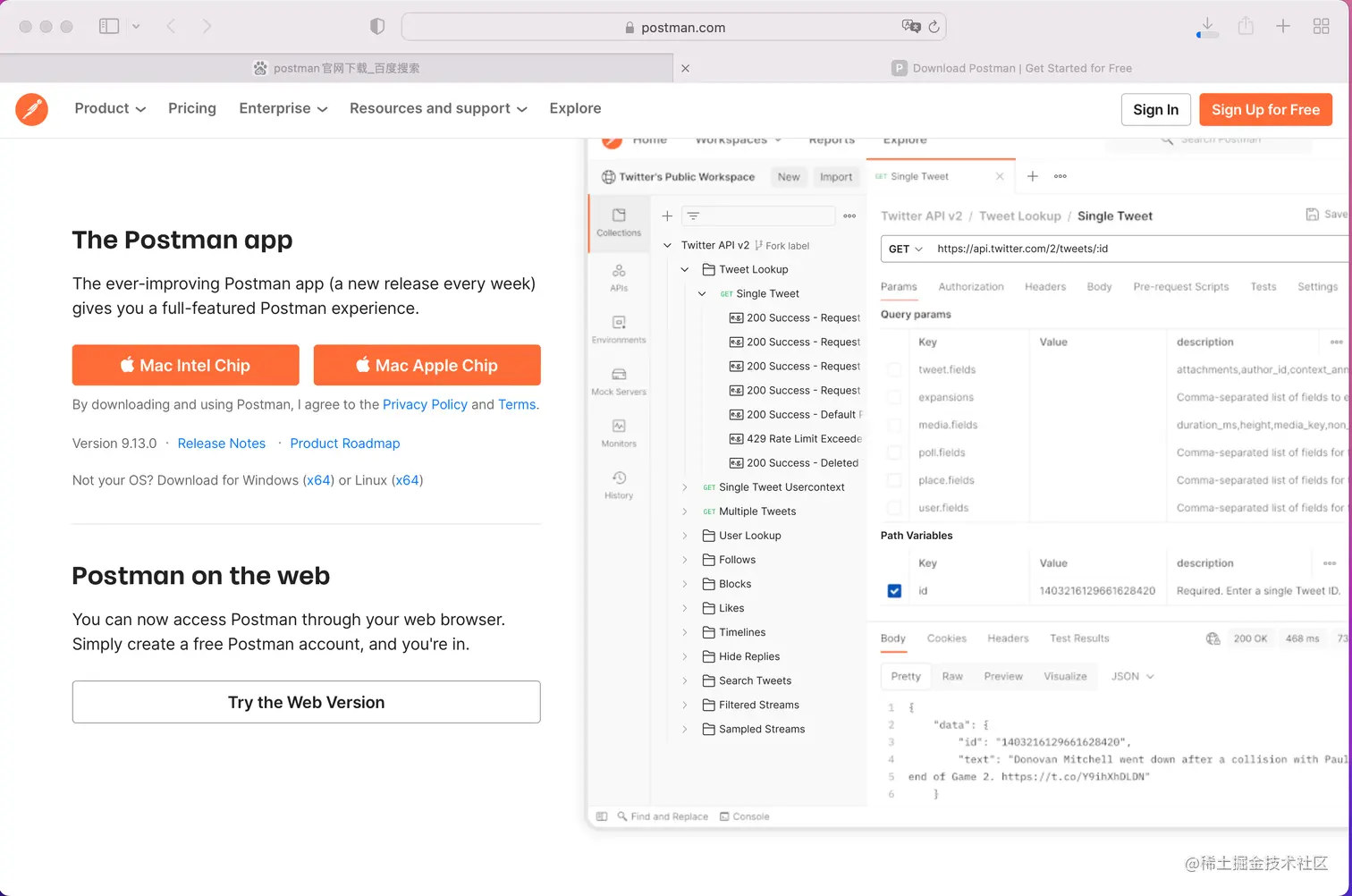Click the postman.com address bar
Viewport: 1352px width, 896px height.
coord(674,27)
